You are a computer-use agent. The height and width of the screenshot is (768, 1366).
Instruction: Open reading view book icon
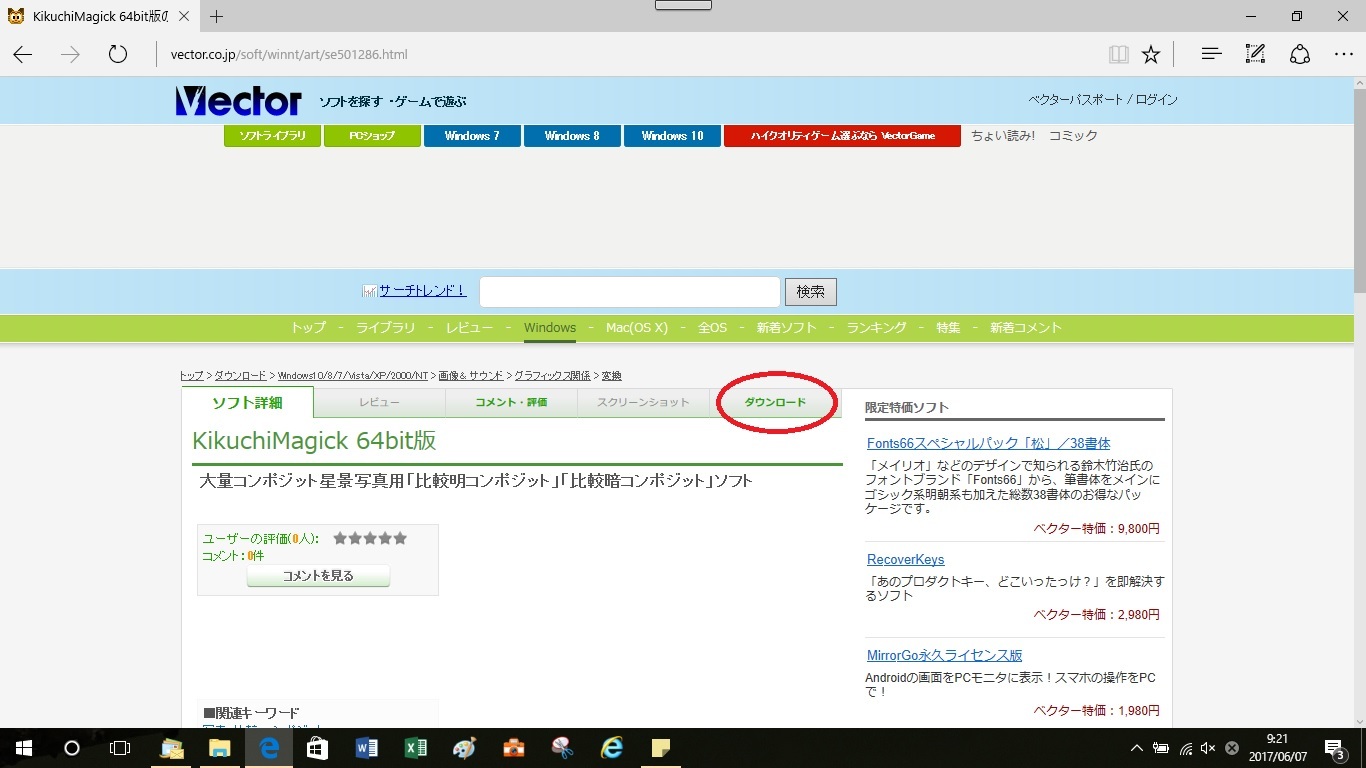tap(1119, 54)
